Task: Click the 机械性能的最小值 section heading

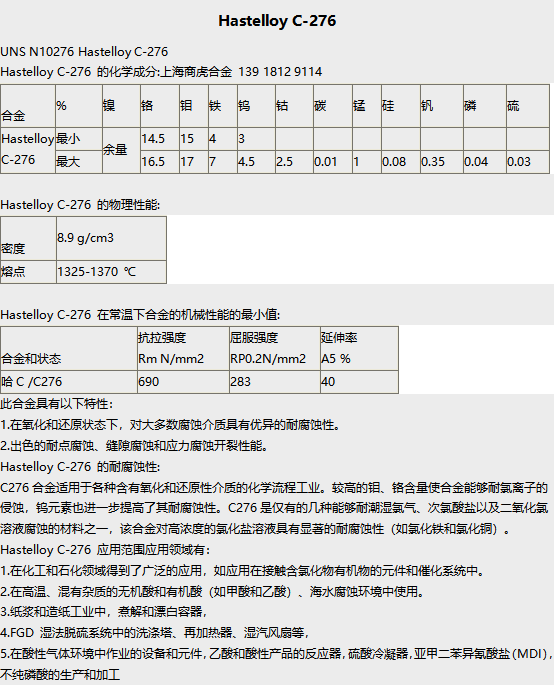Action: coord(140,315)
